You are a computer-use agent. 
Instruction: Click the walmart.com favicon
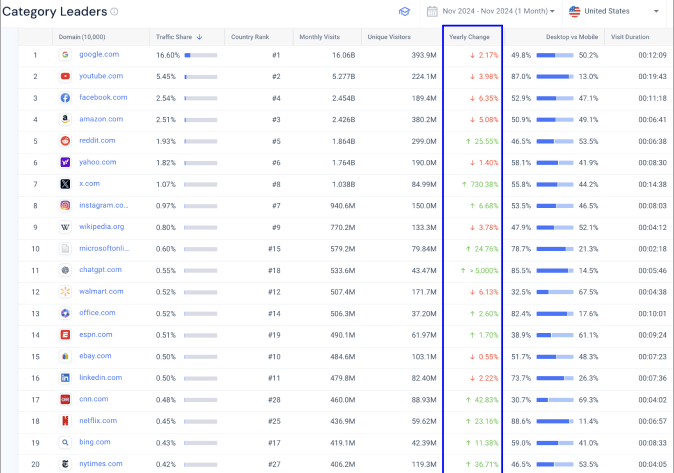coord(65,292)
